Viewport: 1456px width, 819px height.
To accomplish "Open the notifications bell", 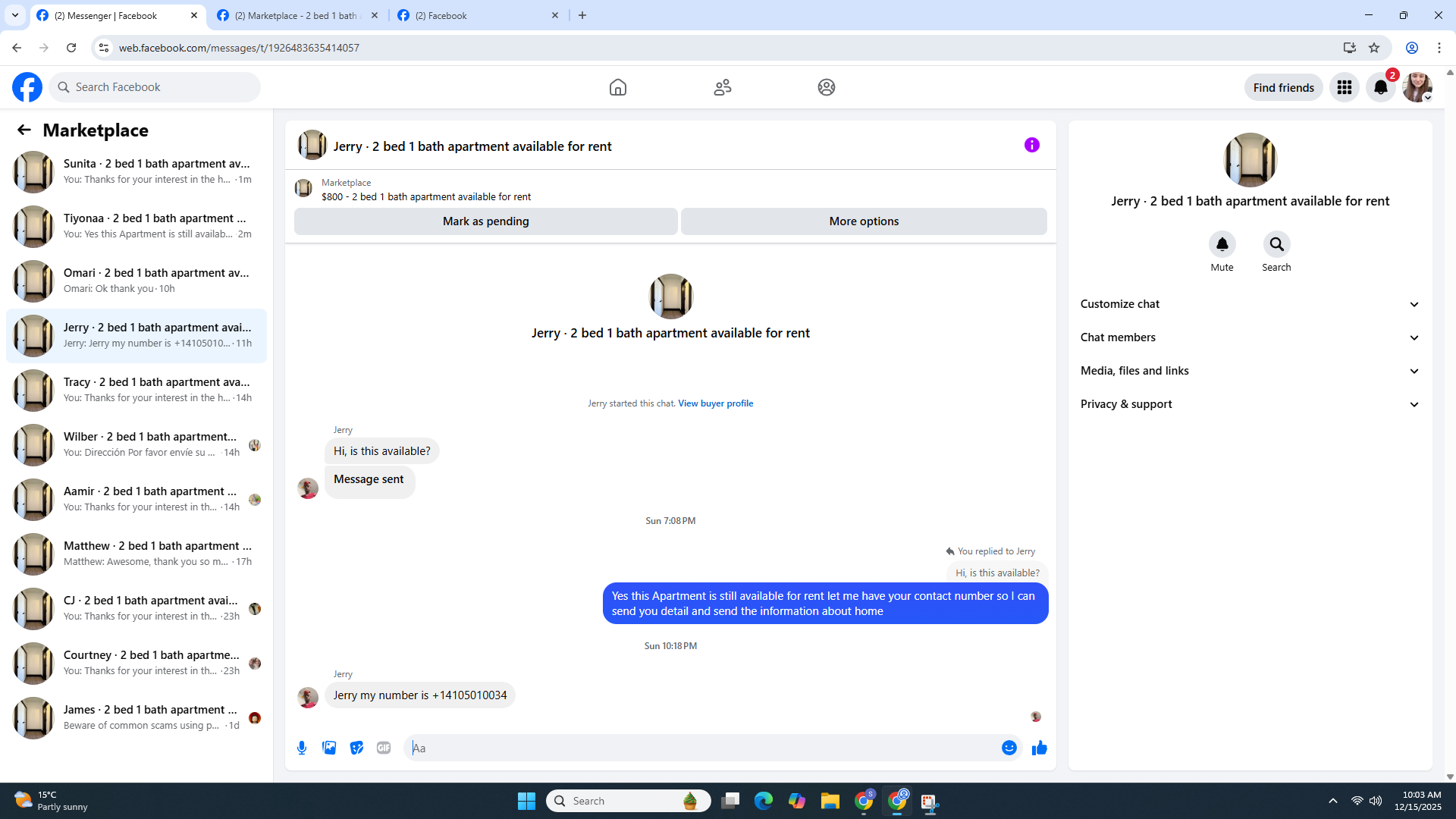I will [1381, 87].
